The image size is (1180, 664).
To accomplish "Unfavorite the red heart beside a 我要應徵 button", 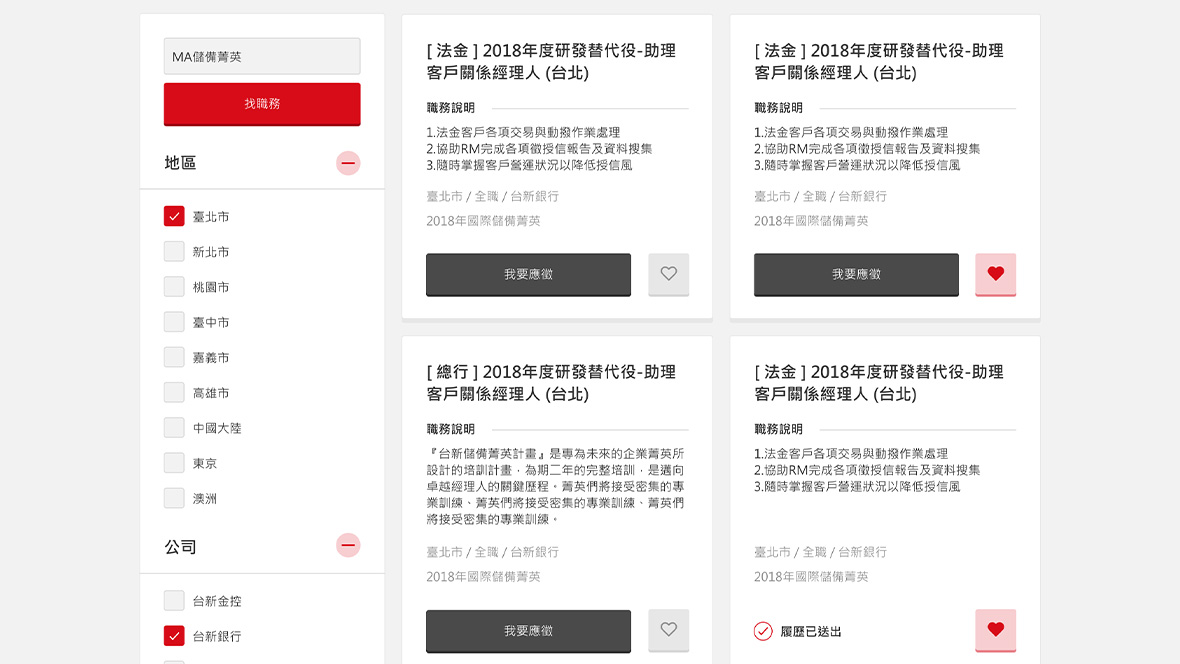I will click(x=995, y=274).
